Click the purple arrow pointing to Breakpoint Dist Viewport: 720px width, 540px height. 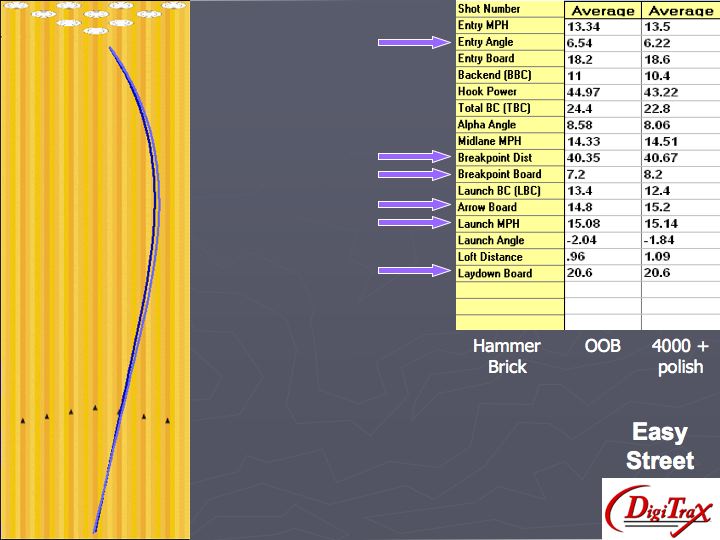(413, 157)
